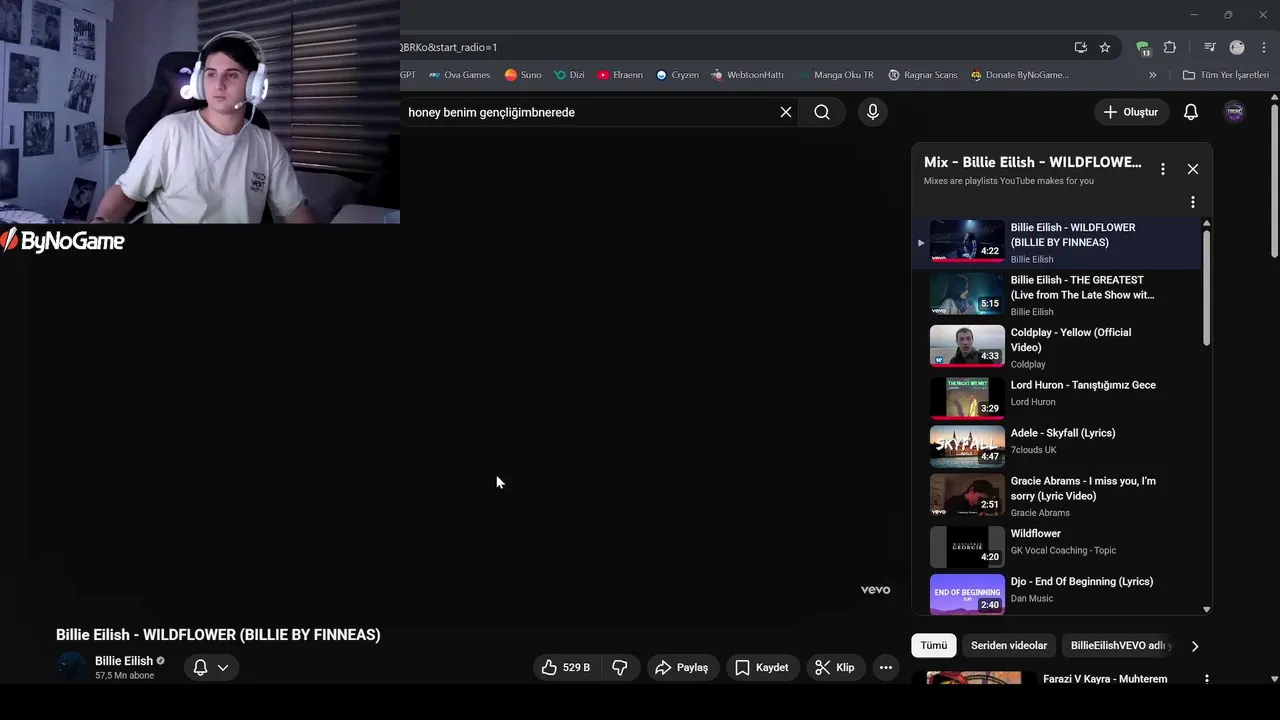1280x720 pixels.
Task: Clear the YouTube search box text
Action: click(786, 112)
